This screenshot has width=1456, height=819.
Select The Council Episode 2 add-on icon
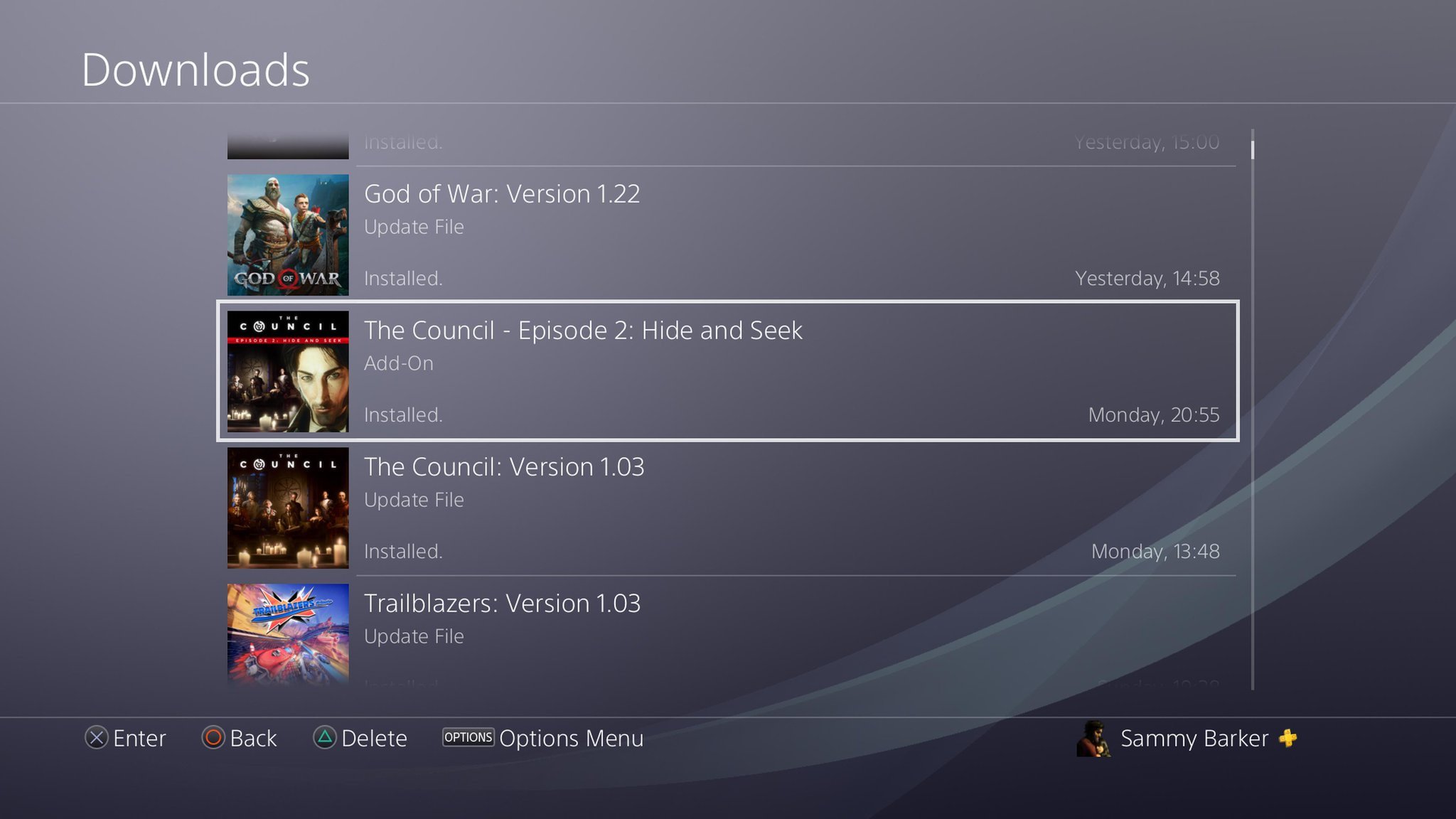pyautogui.click(x=289, y=371)
